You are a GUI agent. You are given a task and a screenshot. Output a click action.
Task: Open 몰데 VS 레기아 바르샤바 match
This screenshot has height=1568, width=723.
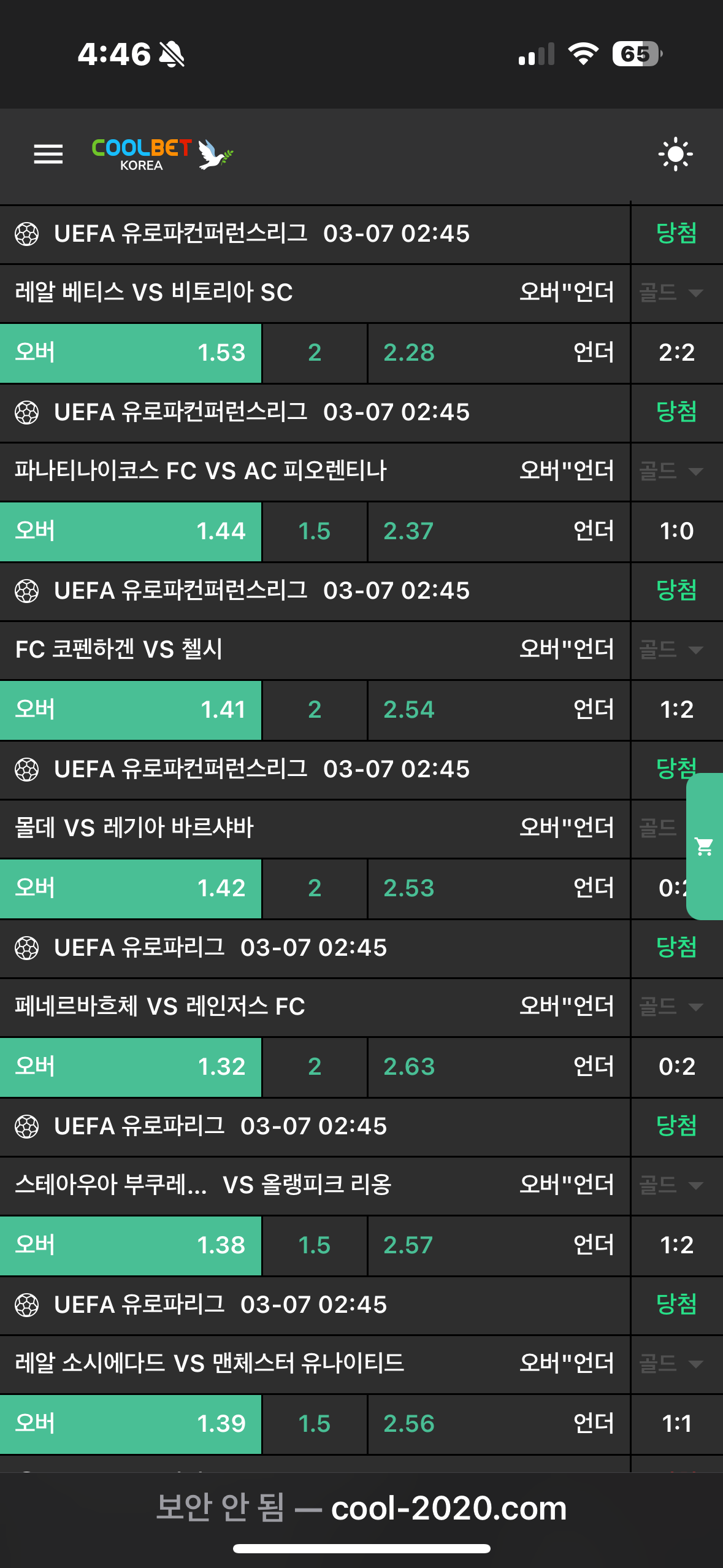click(x=134, y=828)
